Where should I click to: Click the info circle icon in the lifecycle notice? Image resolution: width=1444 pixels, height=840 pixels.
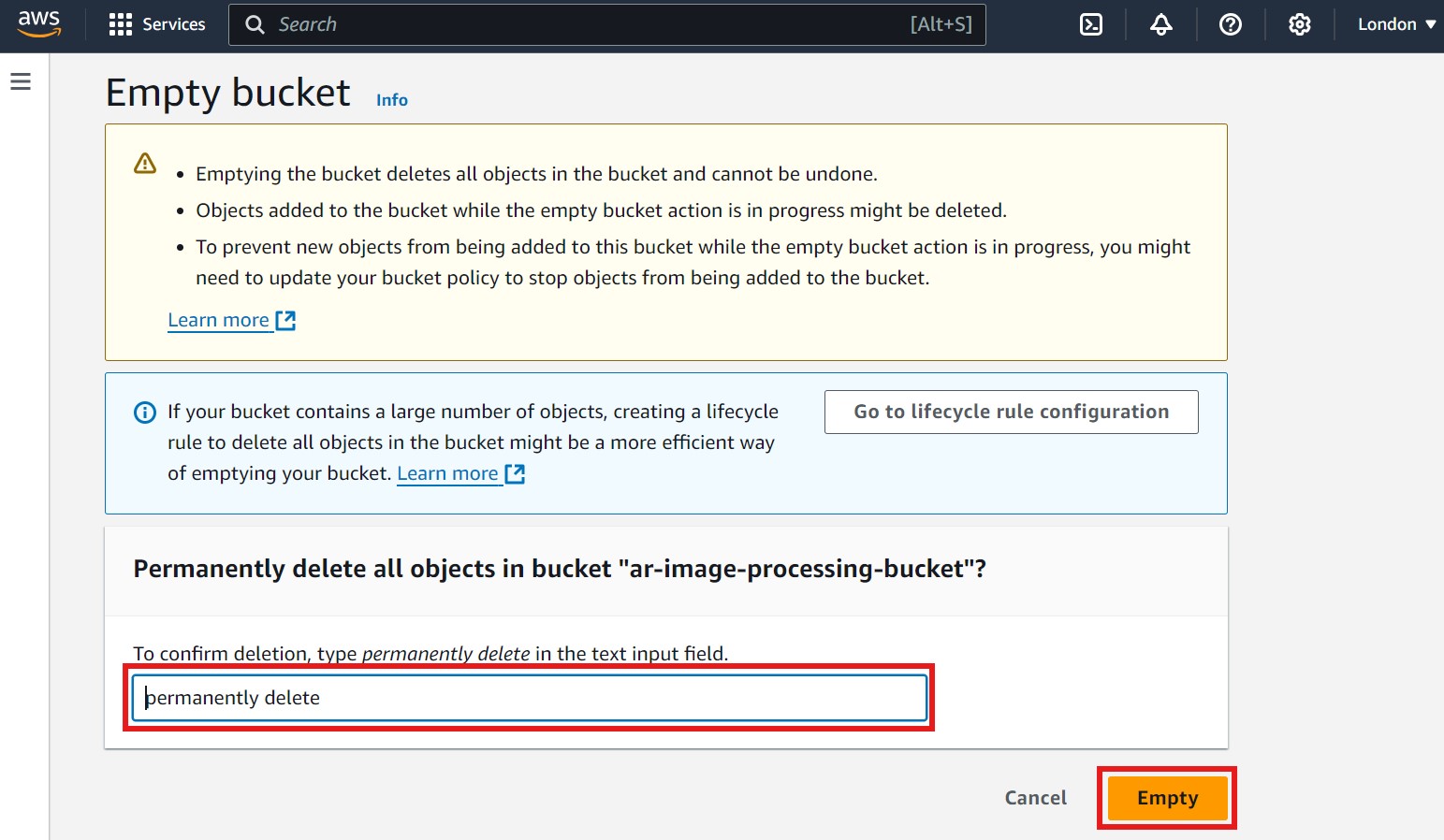(145, 413)
